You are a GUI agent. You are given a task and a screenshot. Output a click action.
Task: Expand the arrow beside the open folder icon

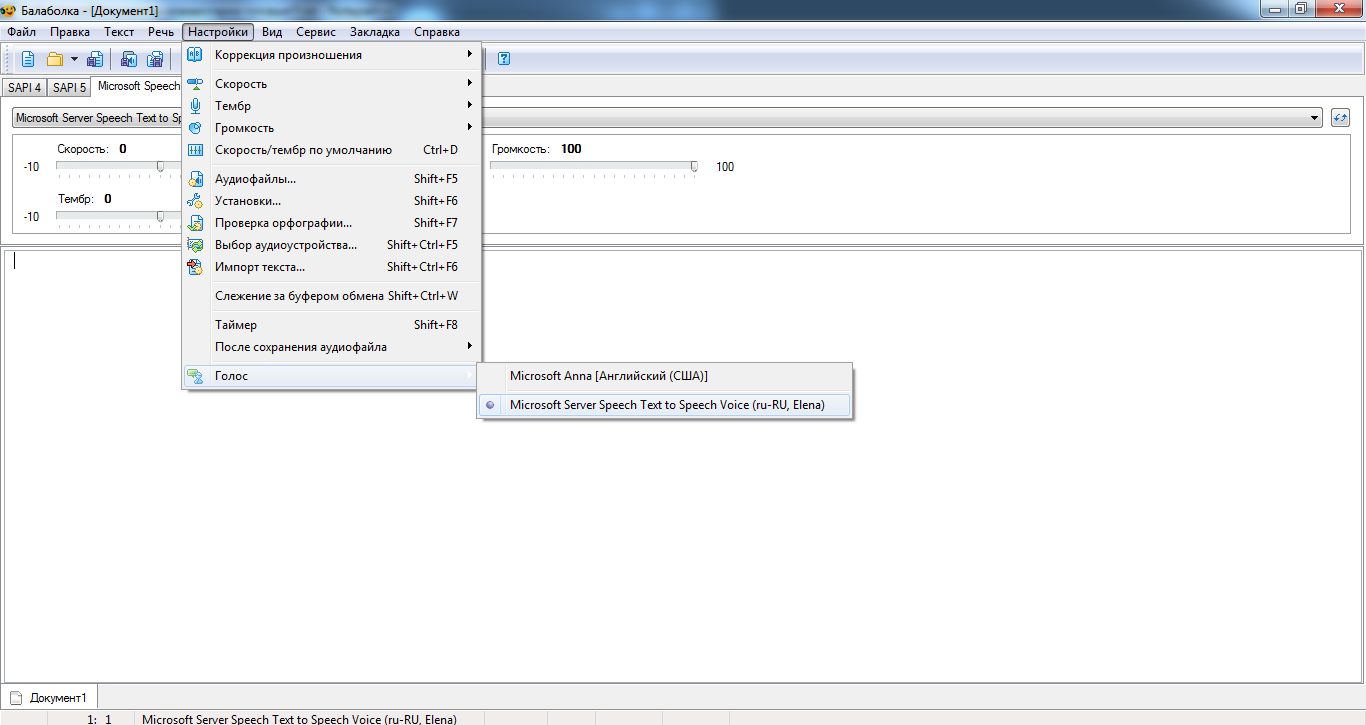click(74, 58)
